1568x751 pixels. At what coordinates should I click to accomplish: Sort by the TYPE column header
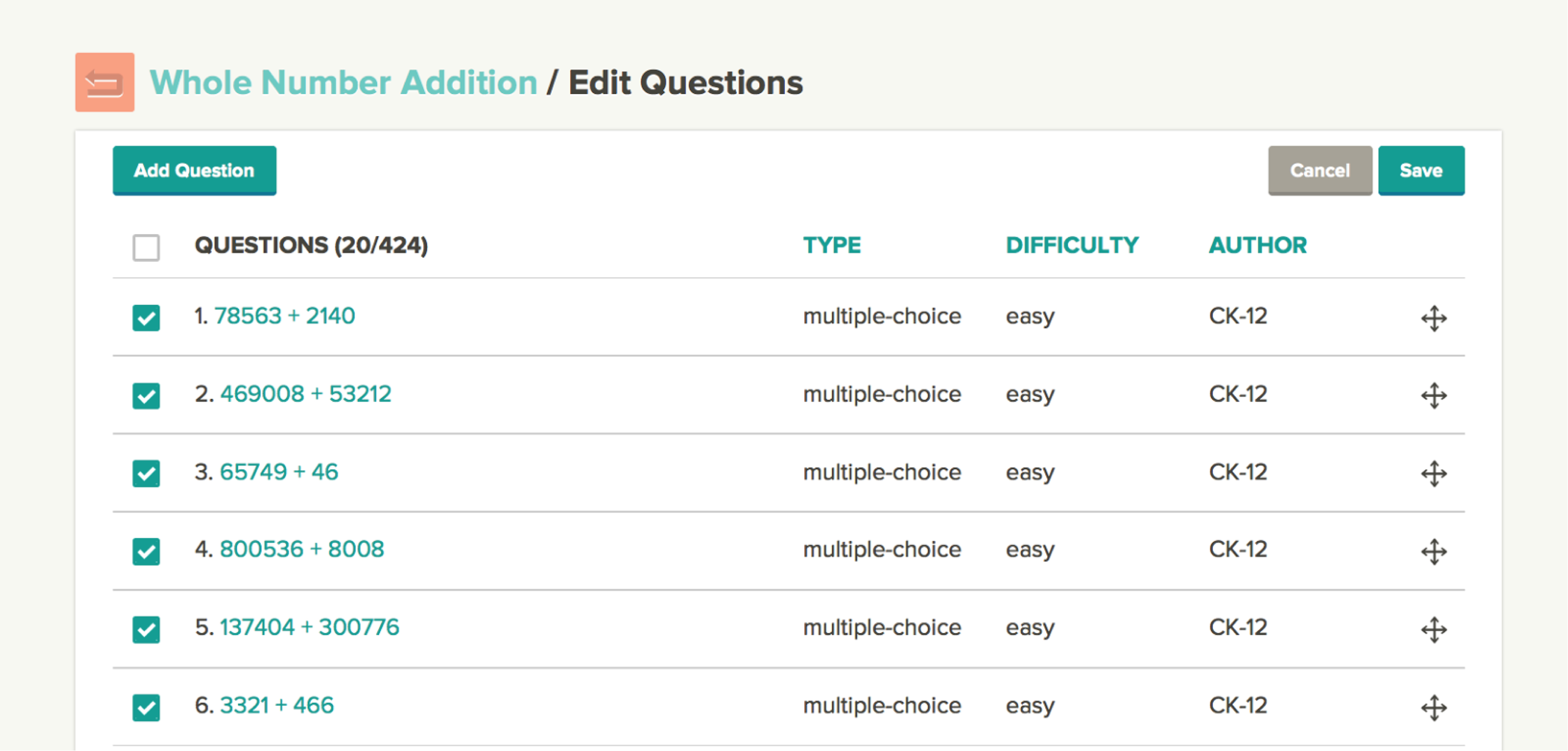coord(832,245)
